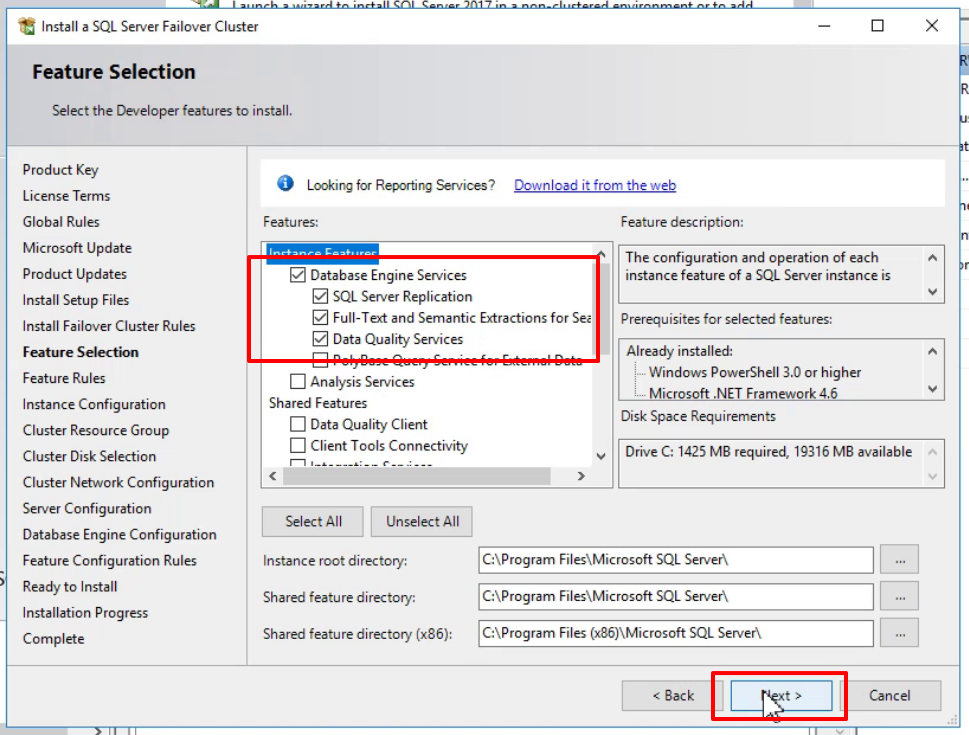Click features list scroll left arrow
Screen dimensions: 969x735
[273, 476]
